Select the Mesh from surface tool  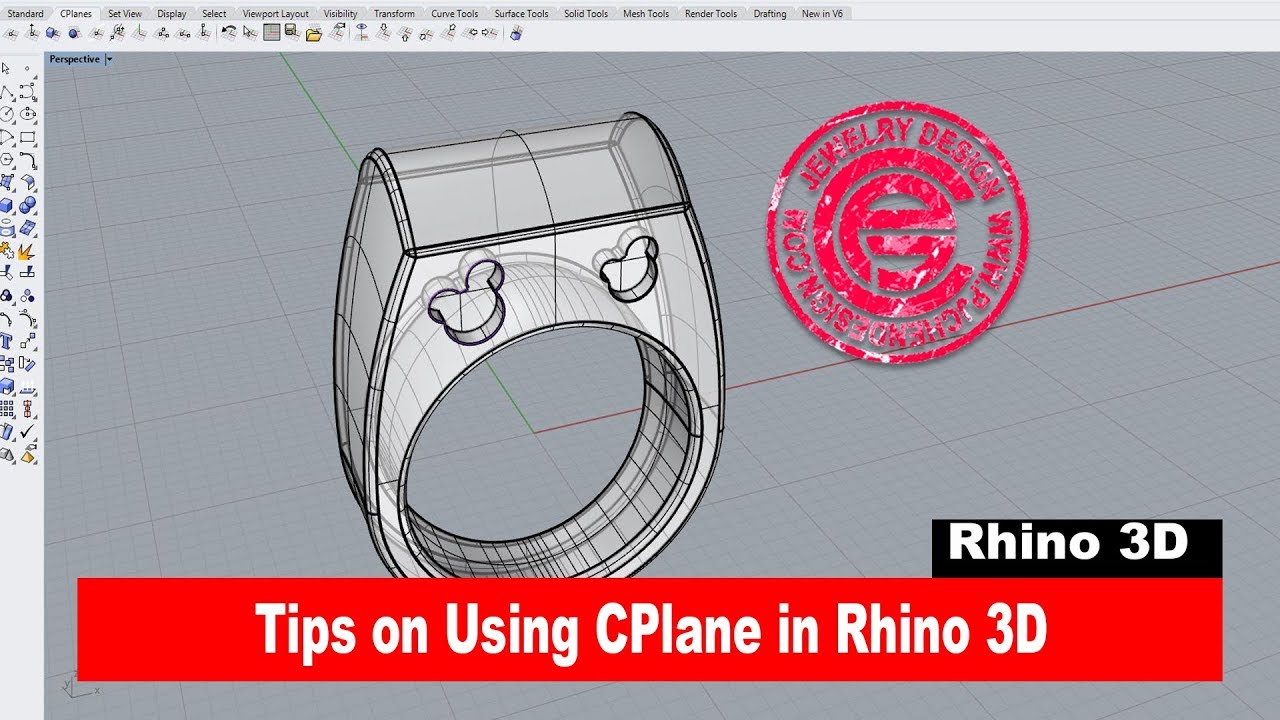point(27,227)
